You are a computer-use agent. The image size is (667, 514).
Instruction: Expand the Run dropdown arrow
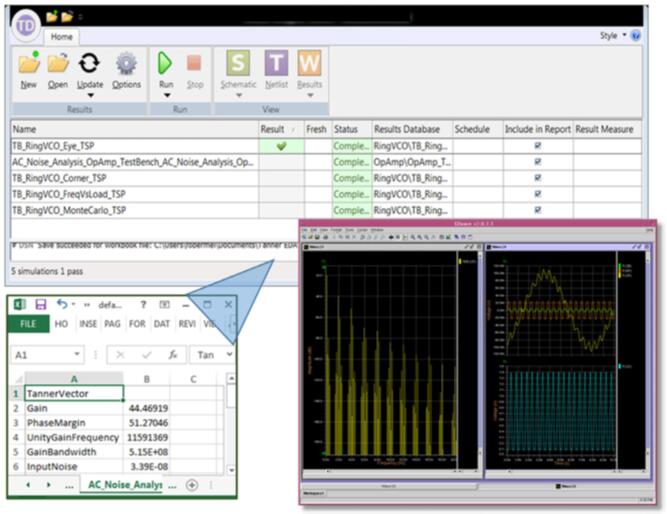coord(167,96)
